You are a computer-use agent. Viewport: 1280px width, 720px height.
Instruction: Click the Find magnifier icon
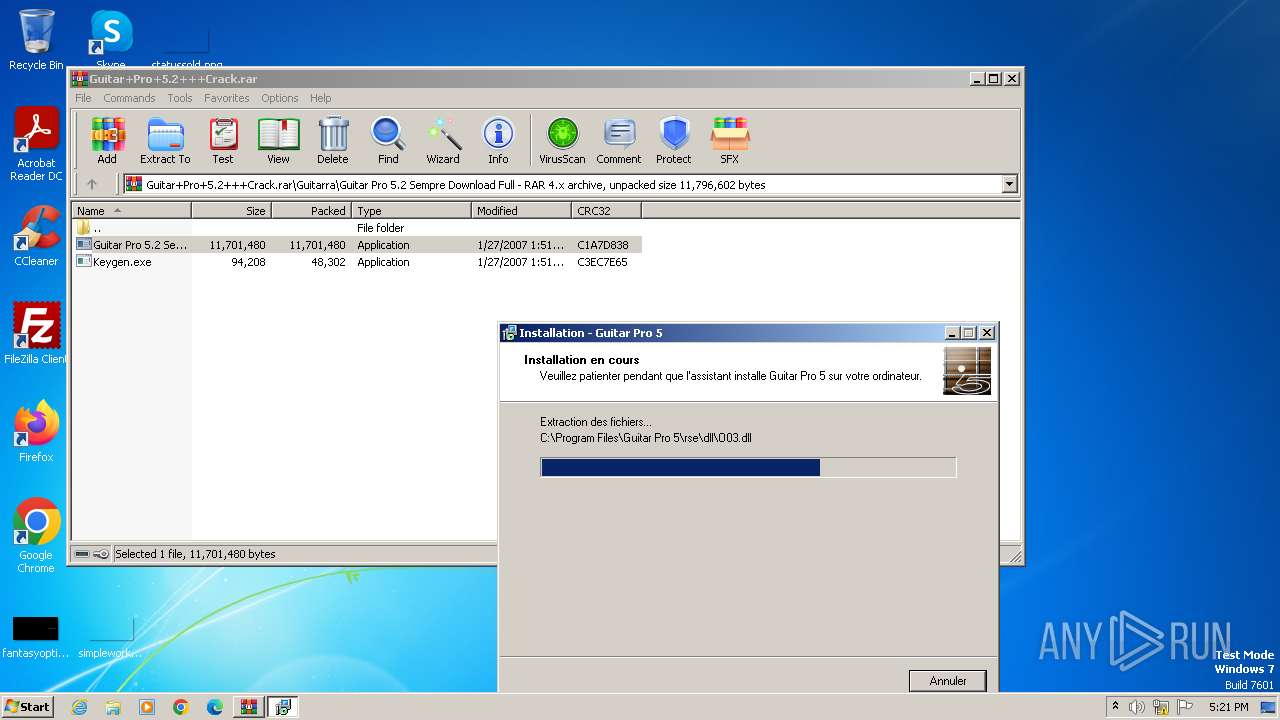coord(388,140)
